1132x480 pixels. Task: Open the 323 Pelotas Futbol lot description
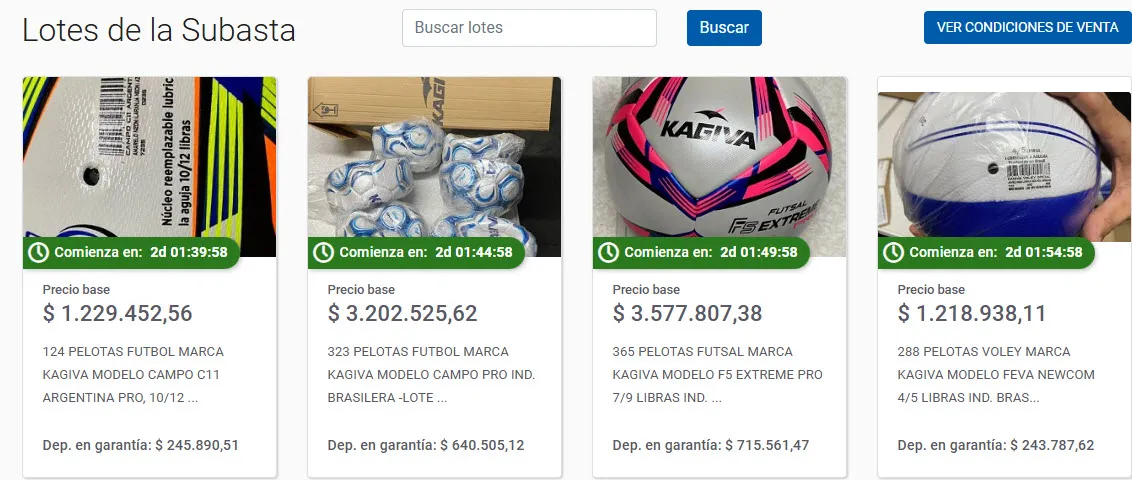click(x=432, y=375)
